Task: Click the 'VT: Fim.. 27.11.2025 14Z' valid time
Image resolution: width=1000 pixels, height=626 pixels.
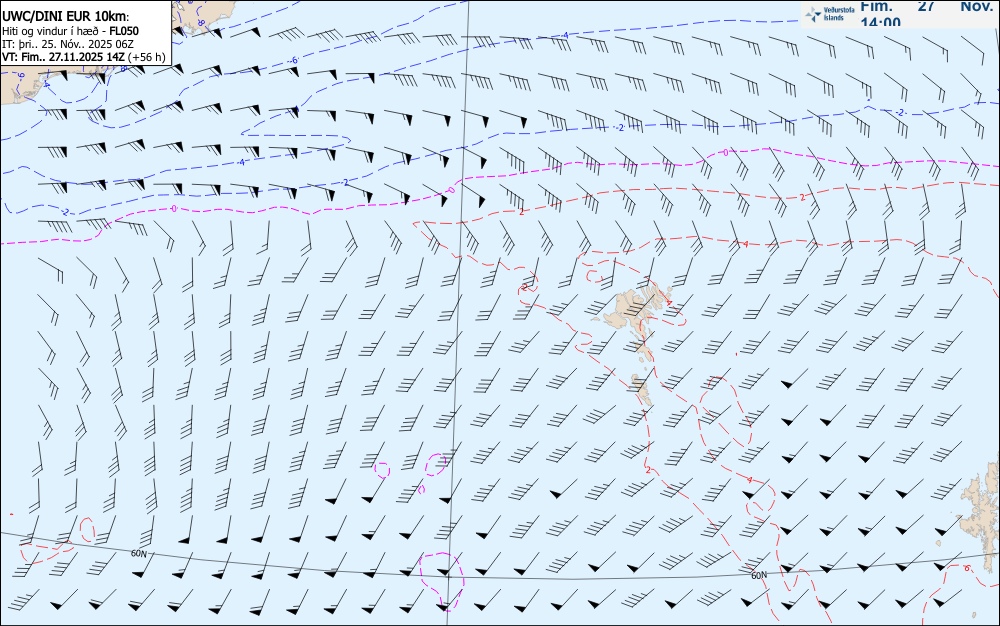Action: [x=64, y=57]
